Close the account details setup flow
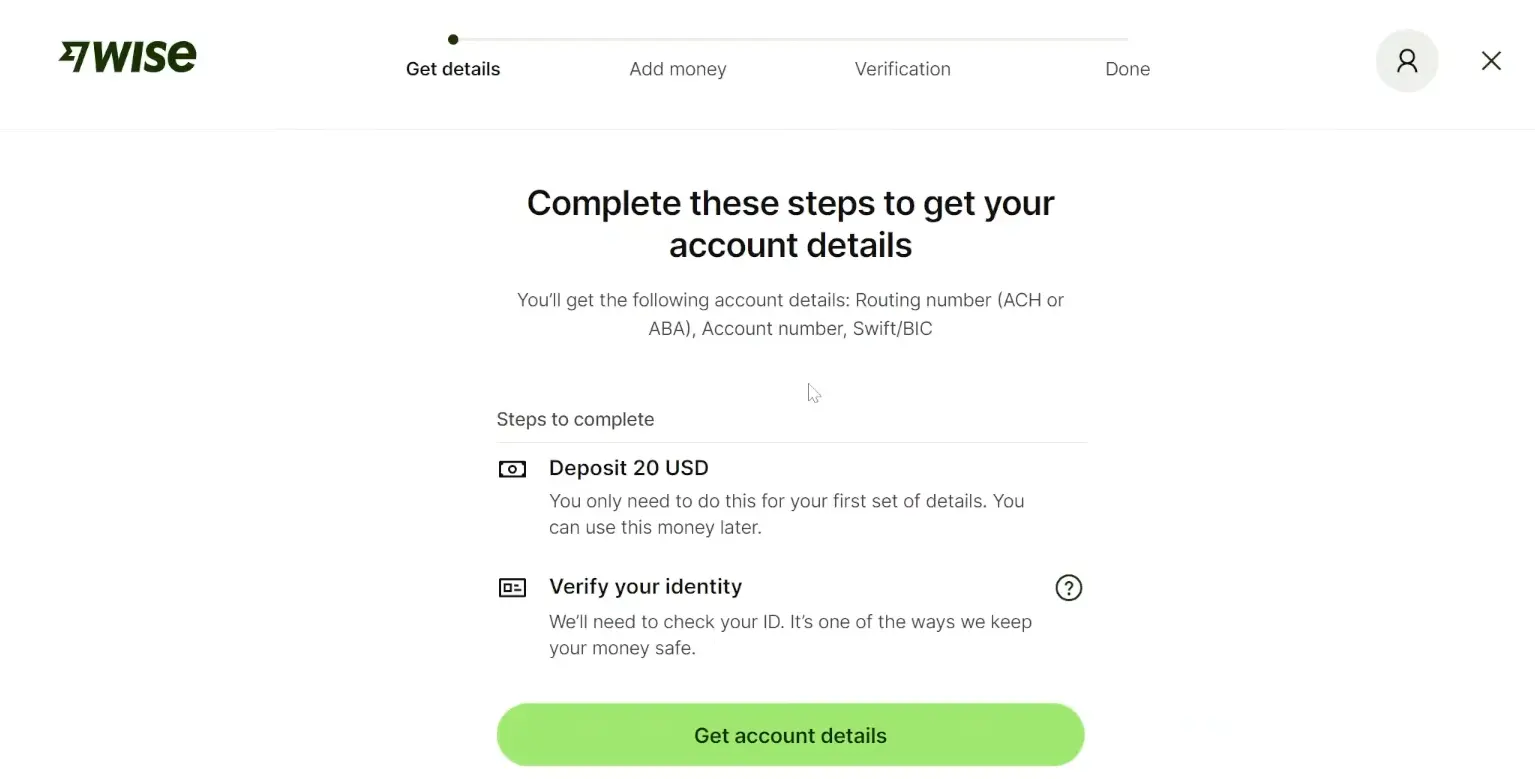1535x779 pixels. click(1490, 61)
